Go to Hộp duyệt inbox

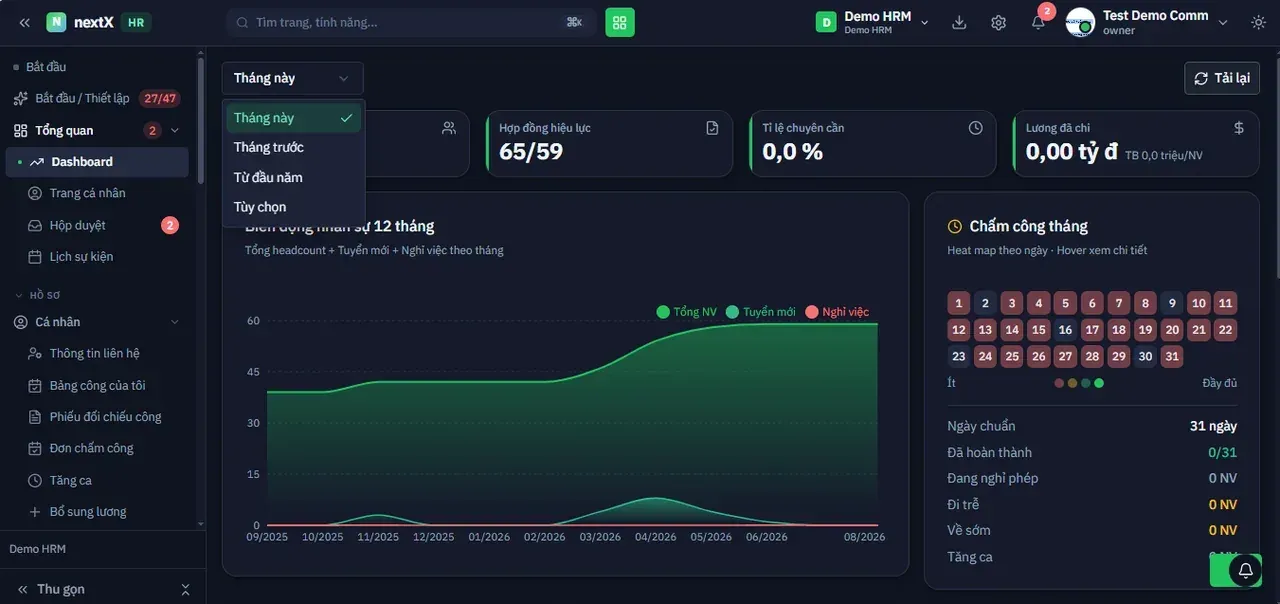pyautogui.click(x=96, y=225)
